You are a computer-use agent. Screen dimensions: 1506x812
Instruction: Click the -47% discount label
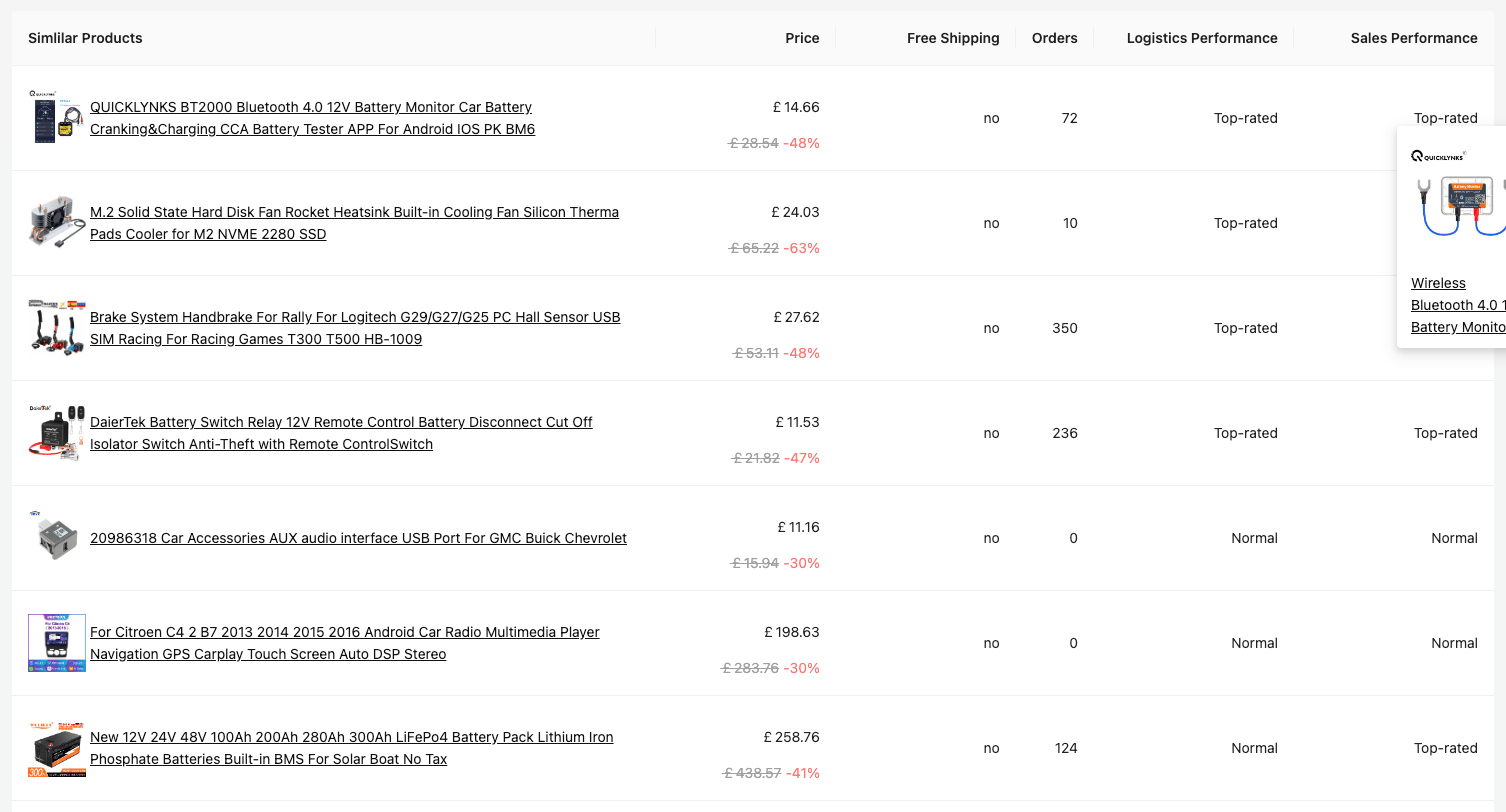[x=802, y=458]
